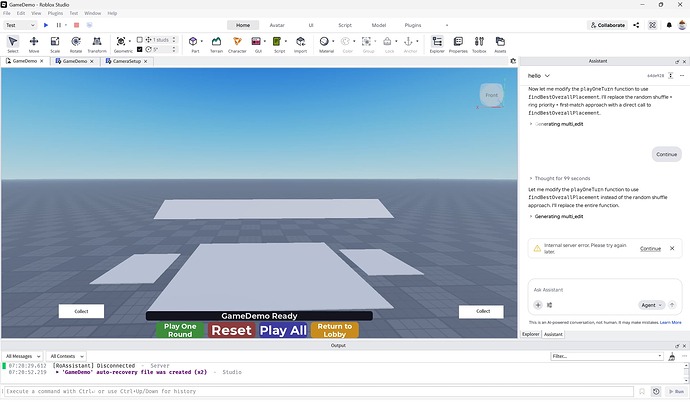The width and height of the screenshot is (690, 411).
Task: Switch to the Home ribbon tab
Action: (x=243, y=25)
